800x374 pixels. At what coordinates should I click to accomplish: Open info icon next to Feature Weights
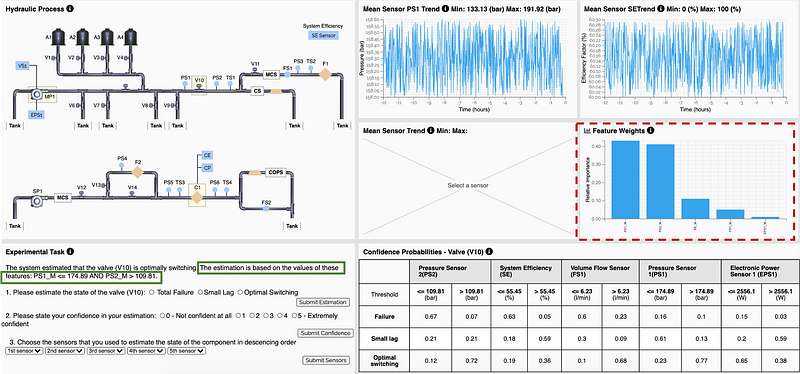click(x=651, y=131)
